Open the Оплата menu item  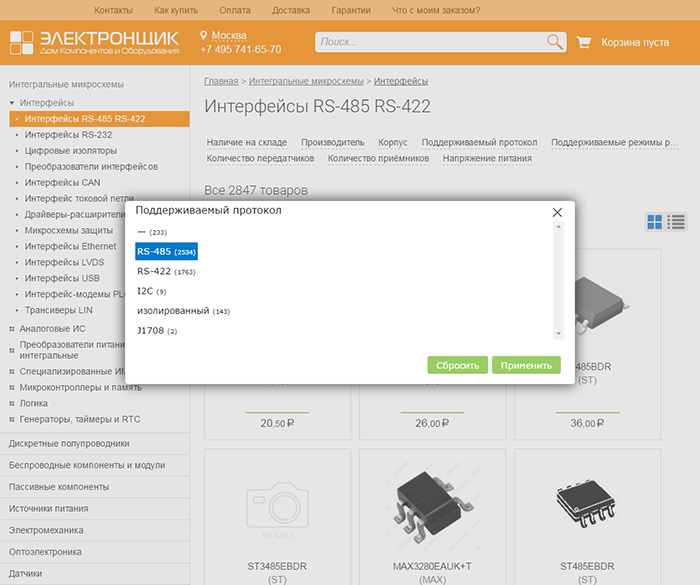(x=235, y=10)
